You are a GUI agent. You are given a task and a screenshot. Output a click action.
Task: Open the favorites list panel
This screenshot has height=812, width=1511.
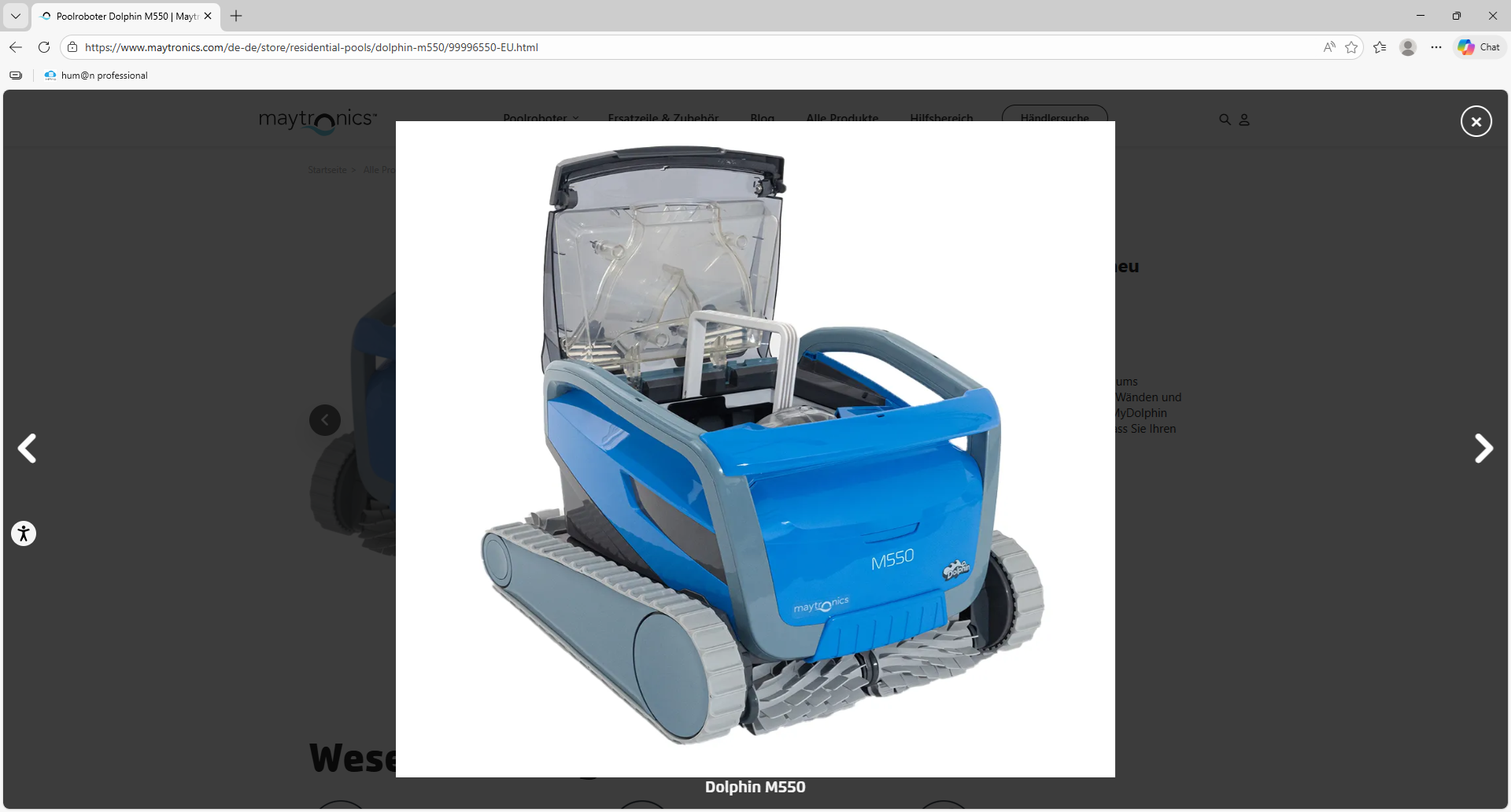pyautogui.click(x=1380, y=47)
